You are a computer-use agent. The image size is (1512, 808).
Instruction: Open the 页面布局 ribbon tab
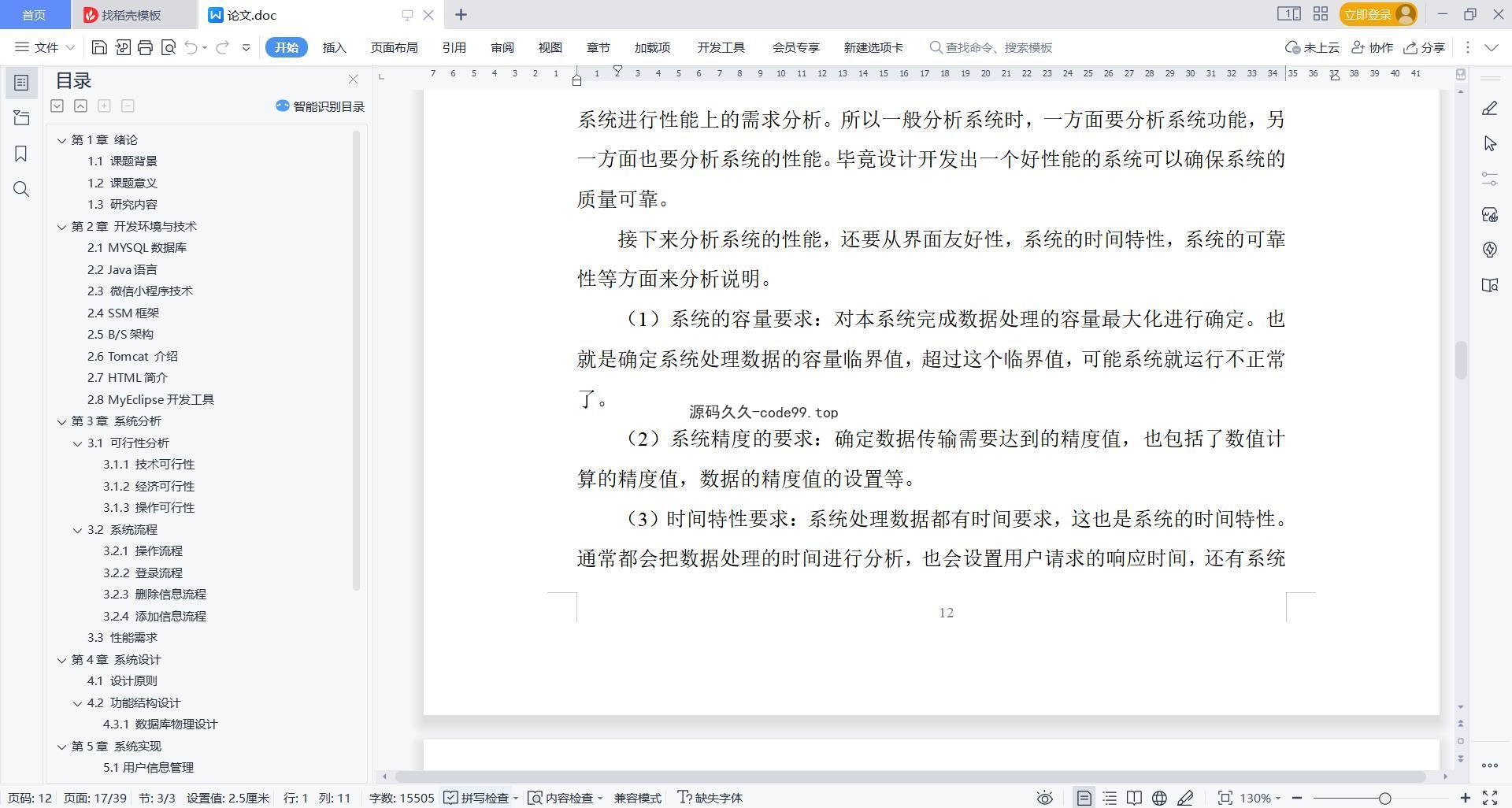(x=394, y=48)
